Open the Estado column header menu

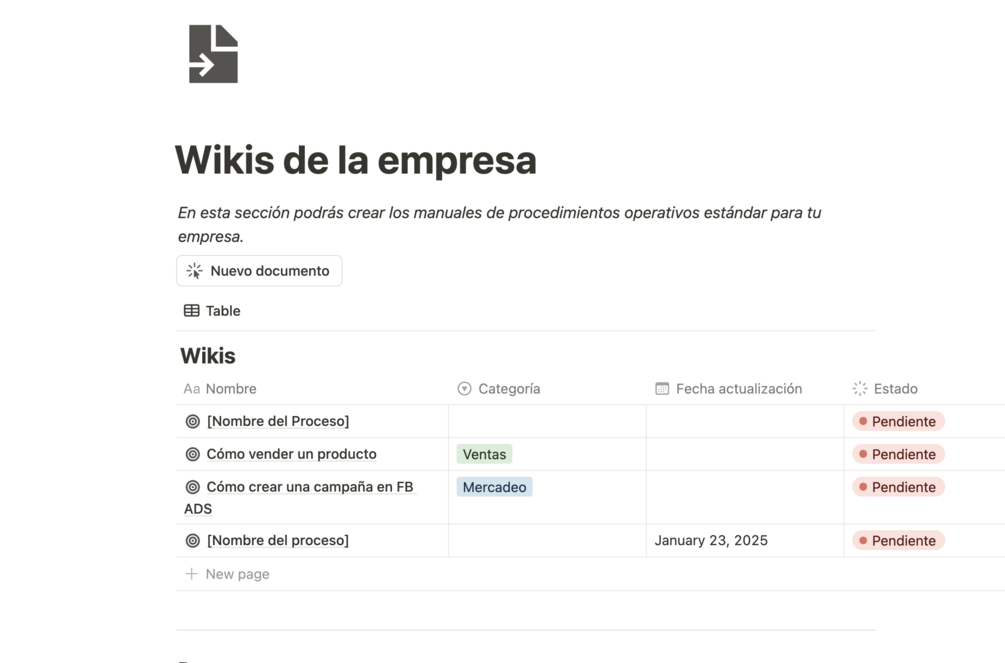895,389
